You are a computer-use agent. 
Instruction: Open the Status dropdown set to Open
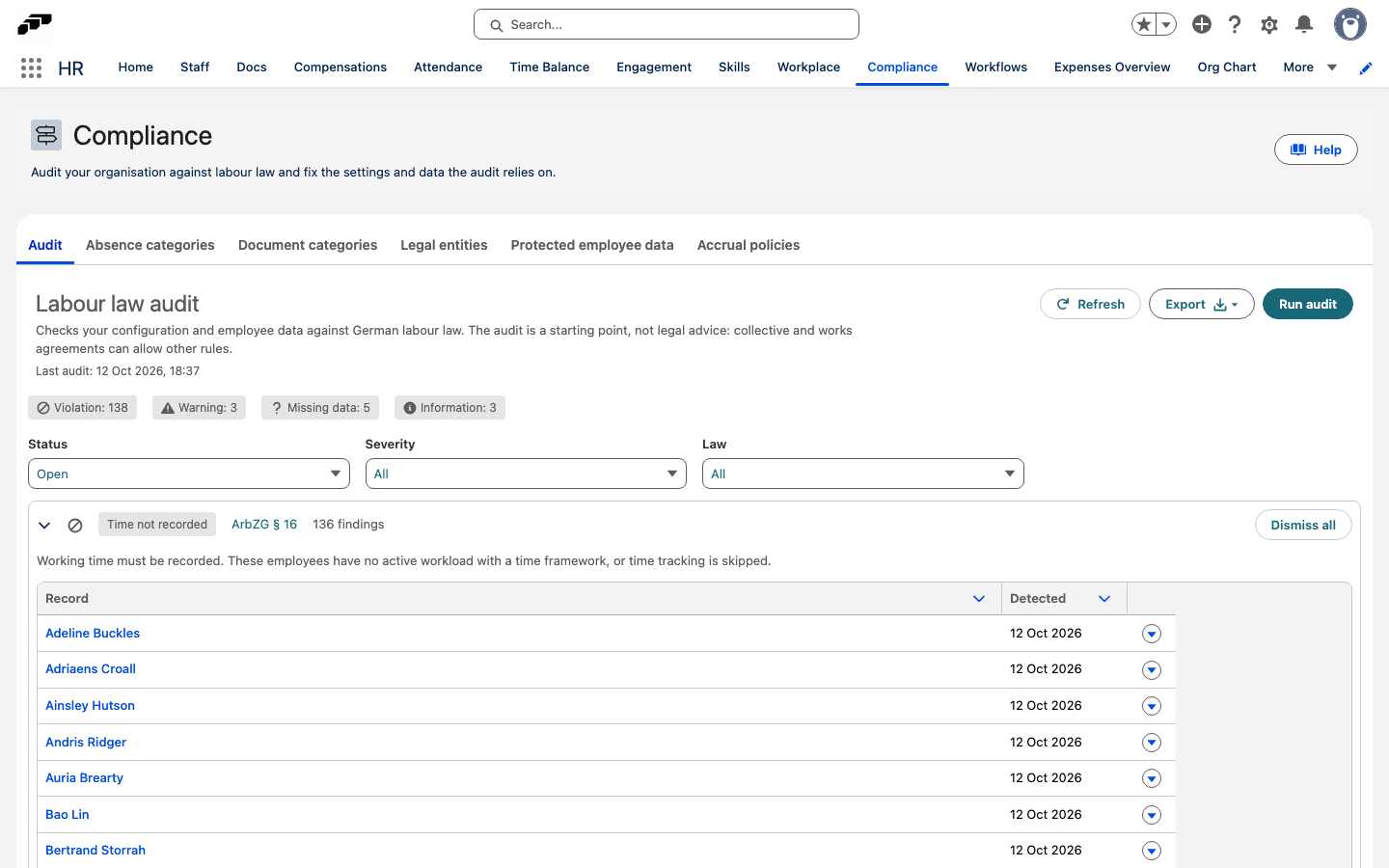point(189,474)
